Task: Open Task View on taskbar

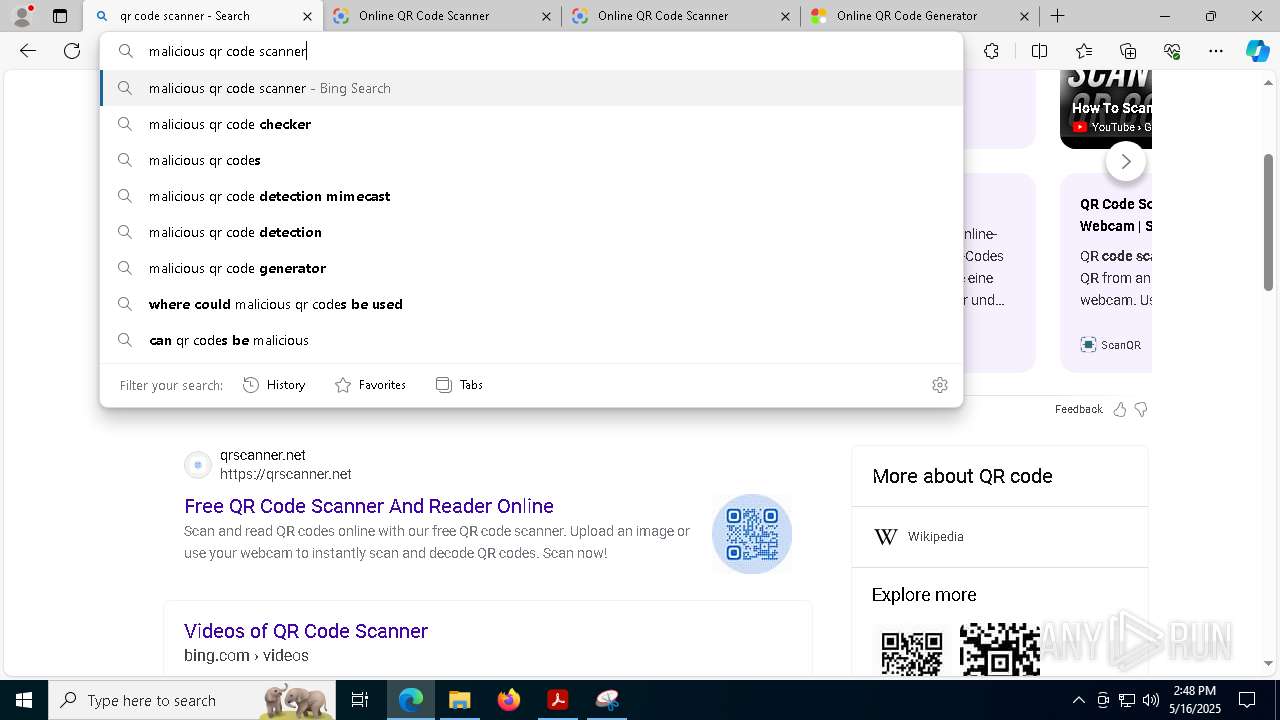Action: pyautogui.click(x=360, y=700)
